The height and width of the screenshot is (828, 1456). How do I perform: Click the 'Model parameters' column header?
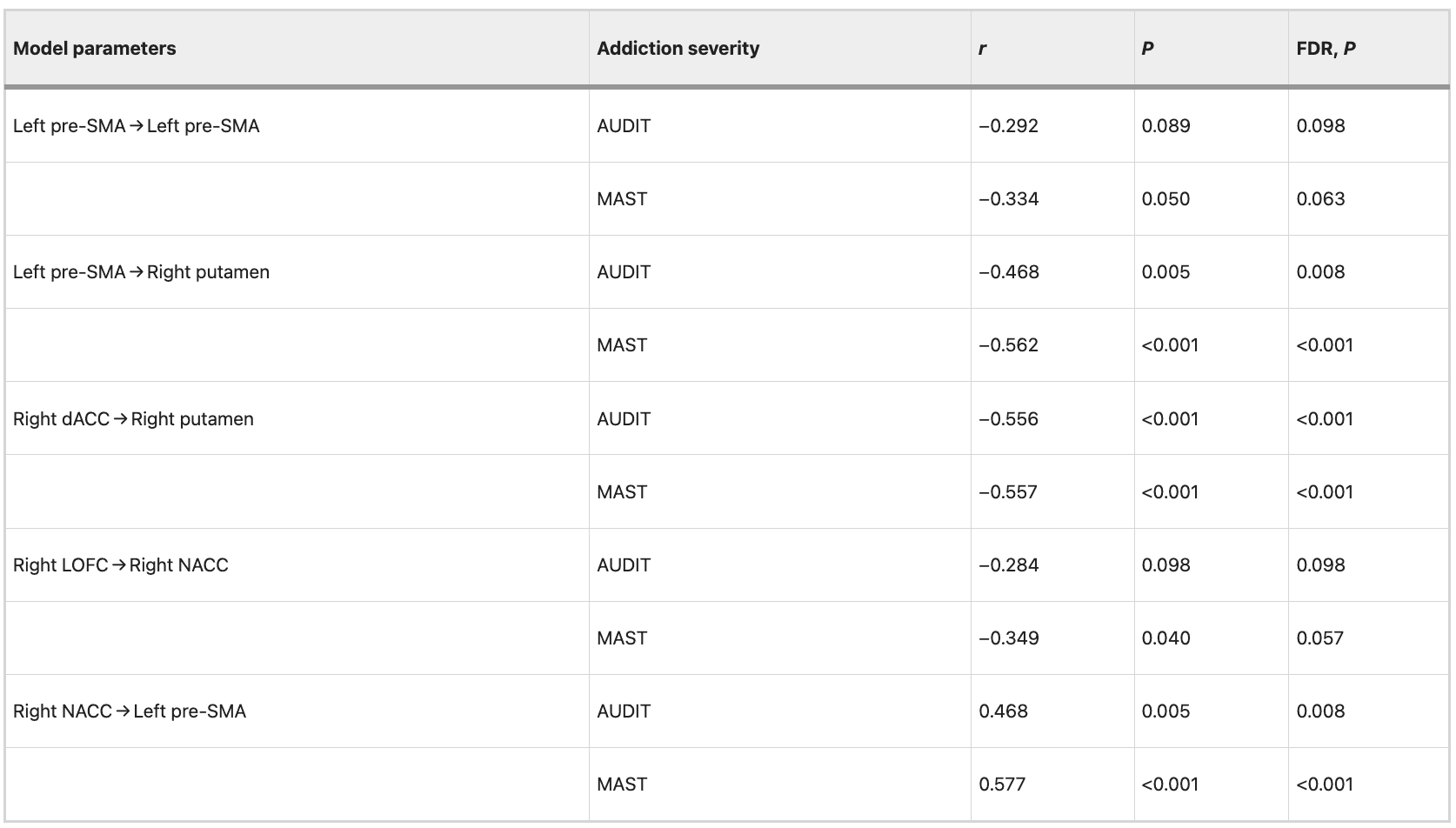(95, 49)
